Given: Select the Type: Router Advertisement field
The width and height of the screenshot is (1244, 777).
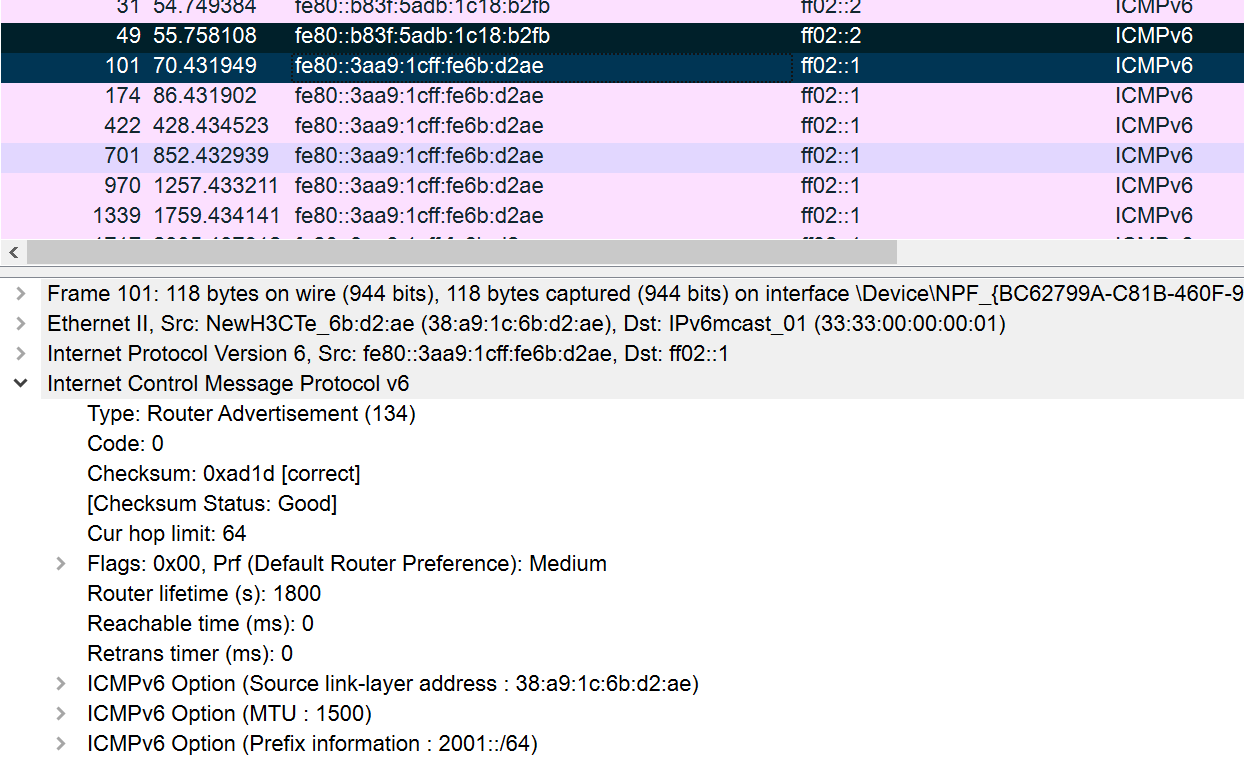Looking at the screenshot, I should 251,414.
